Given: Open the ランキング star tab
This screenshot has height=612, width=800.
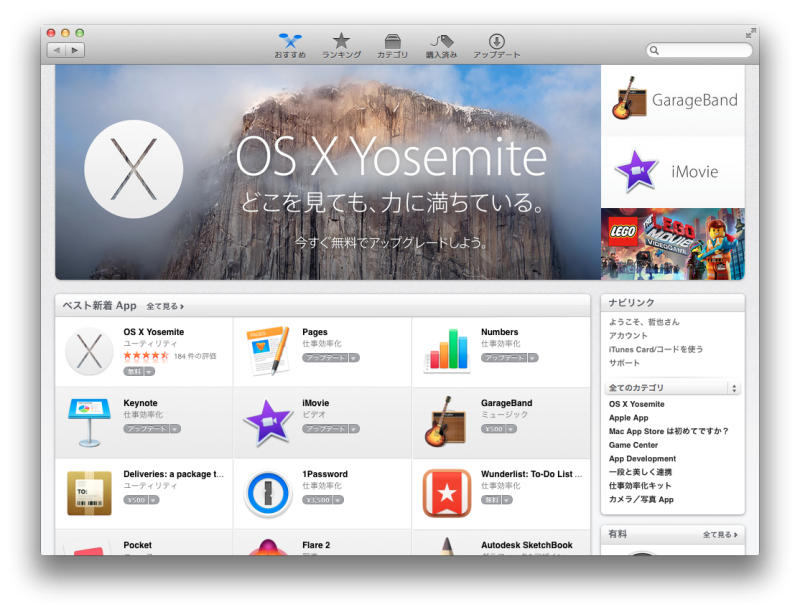Looking at the screenshot, I should pos(341,46).
